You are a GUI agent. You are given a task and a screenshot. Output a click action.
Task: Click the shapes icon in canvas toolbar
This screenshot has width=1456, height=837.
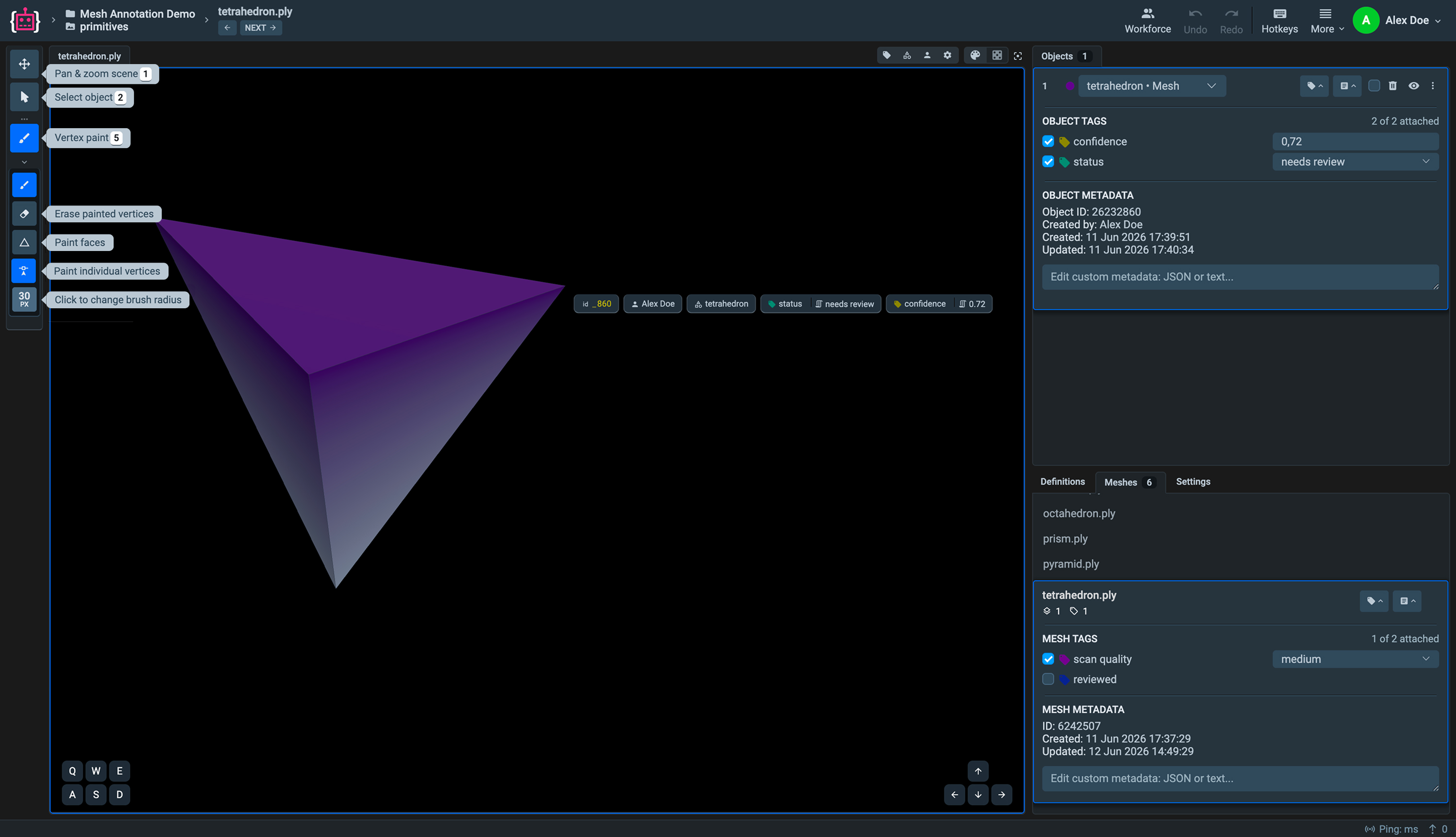(x=907, y=56)
